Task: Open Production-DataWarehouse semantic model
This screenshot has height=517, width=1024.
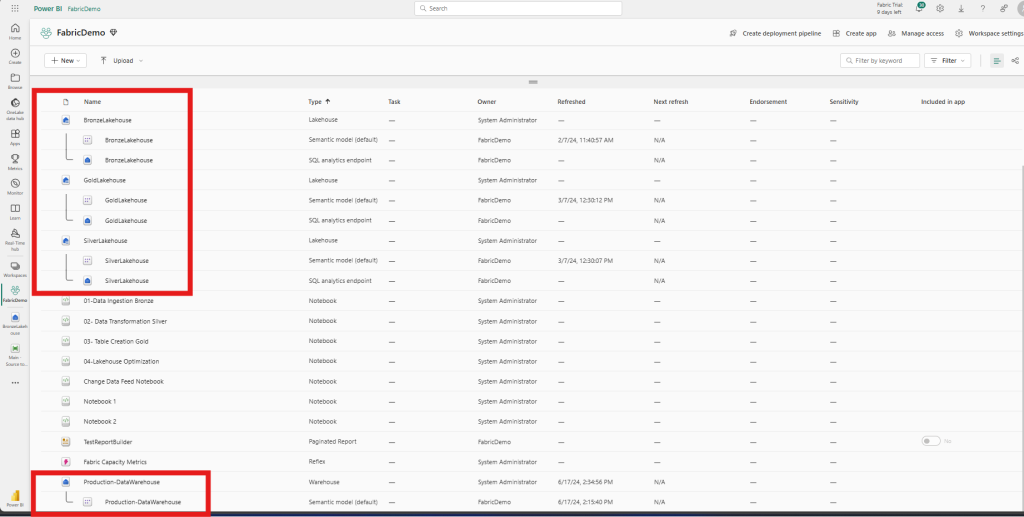Action: [x=142, y=502]
